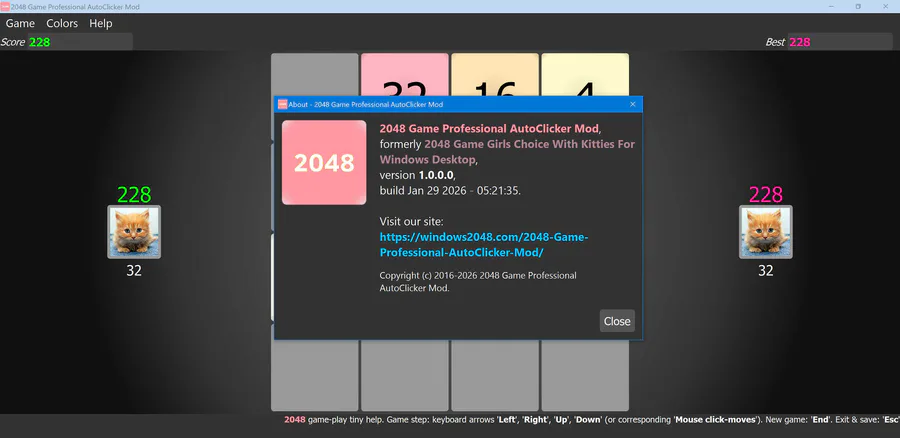This screenshot has height=438, width=900.
Task: Click the 32 label under right kitten
Action: 766,270
